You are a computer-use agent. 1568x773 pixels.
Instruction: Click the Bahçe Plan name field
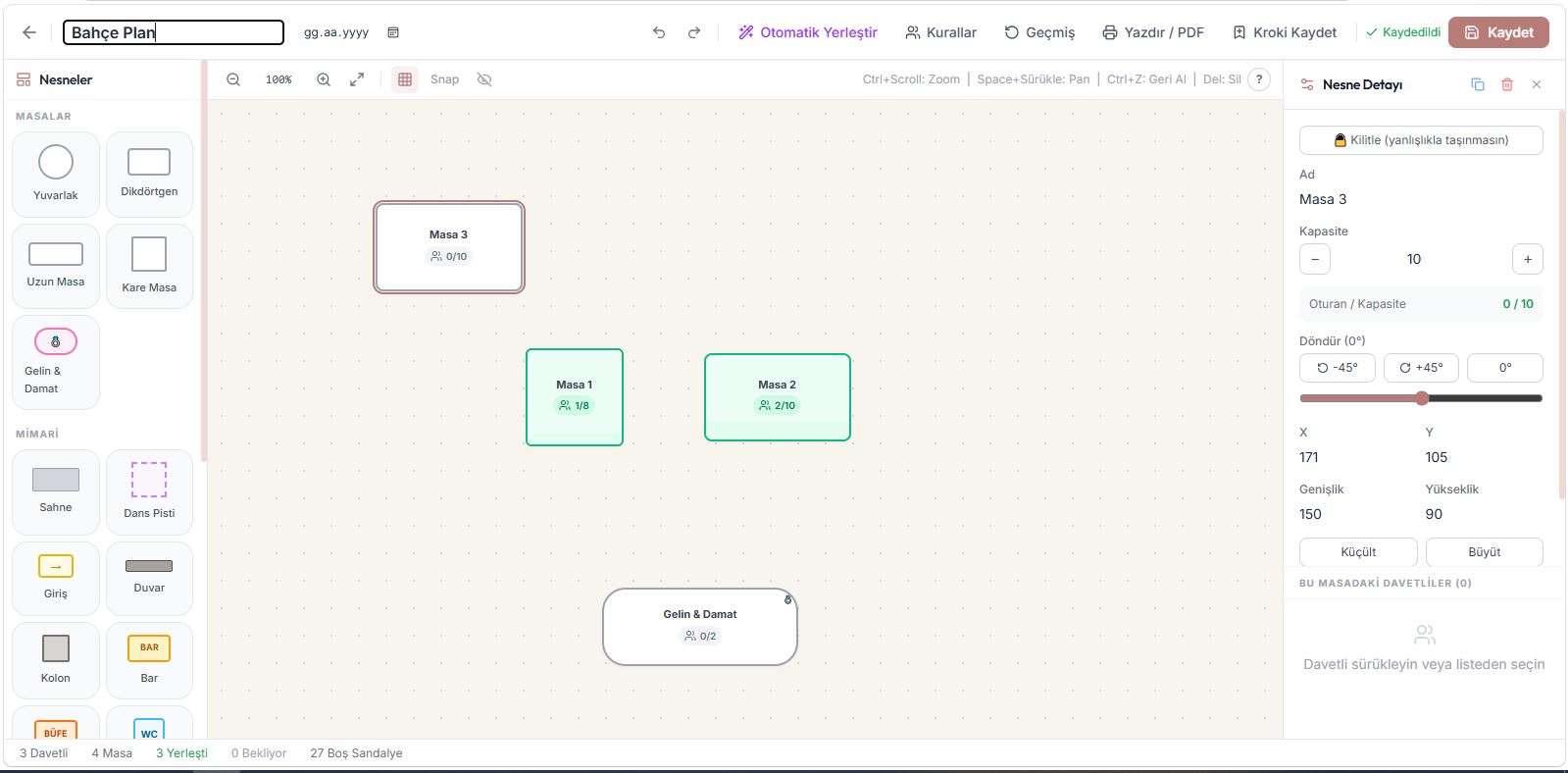point(174,32)
